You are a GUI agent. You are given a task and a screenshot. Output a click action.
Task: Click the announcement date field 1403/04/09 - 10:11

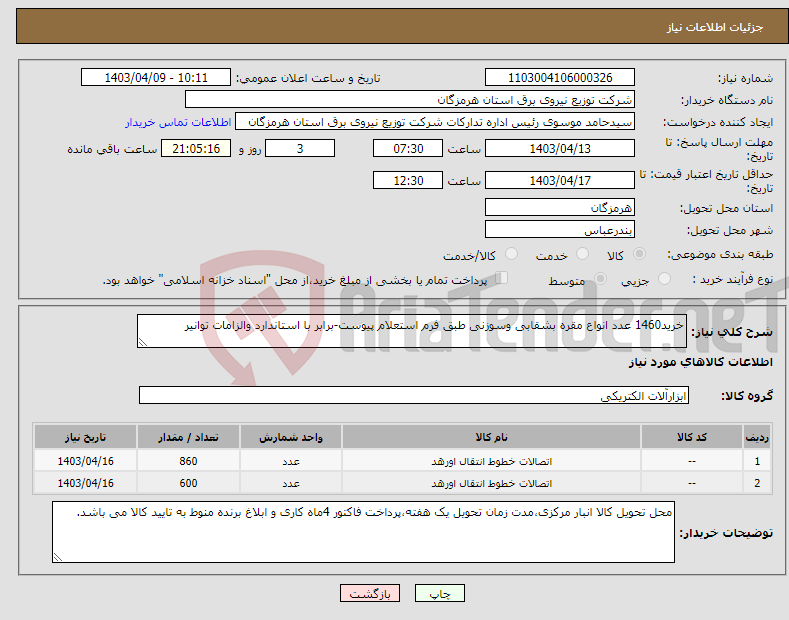(x=155, y=78)
